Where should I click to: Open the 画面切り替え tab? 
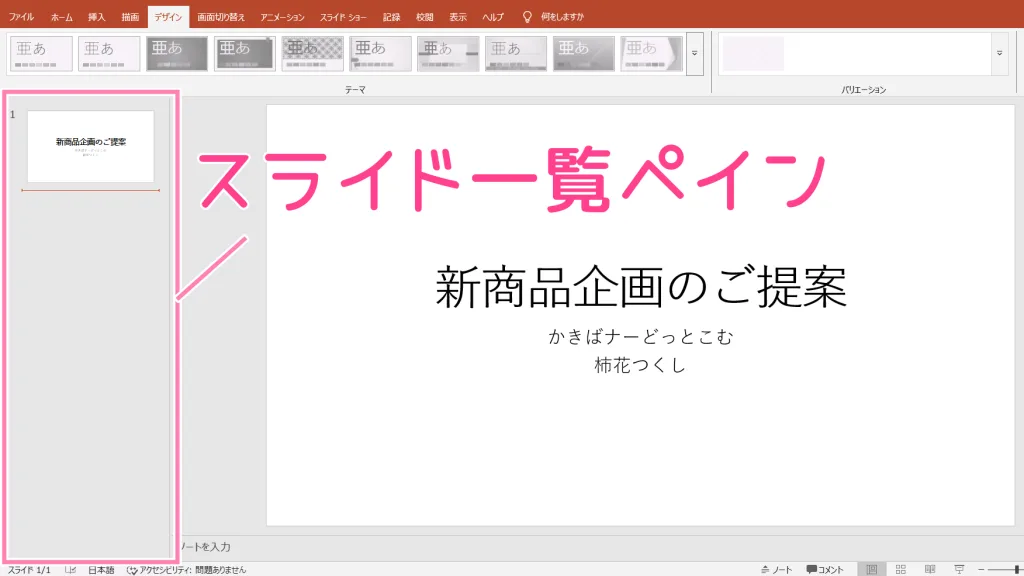pyautogui.click(x=221, y=17)
